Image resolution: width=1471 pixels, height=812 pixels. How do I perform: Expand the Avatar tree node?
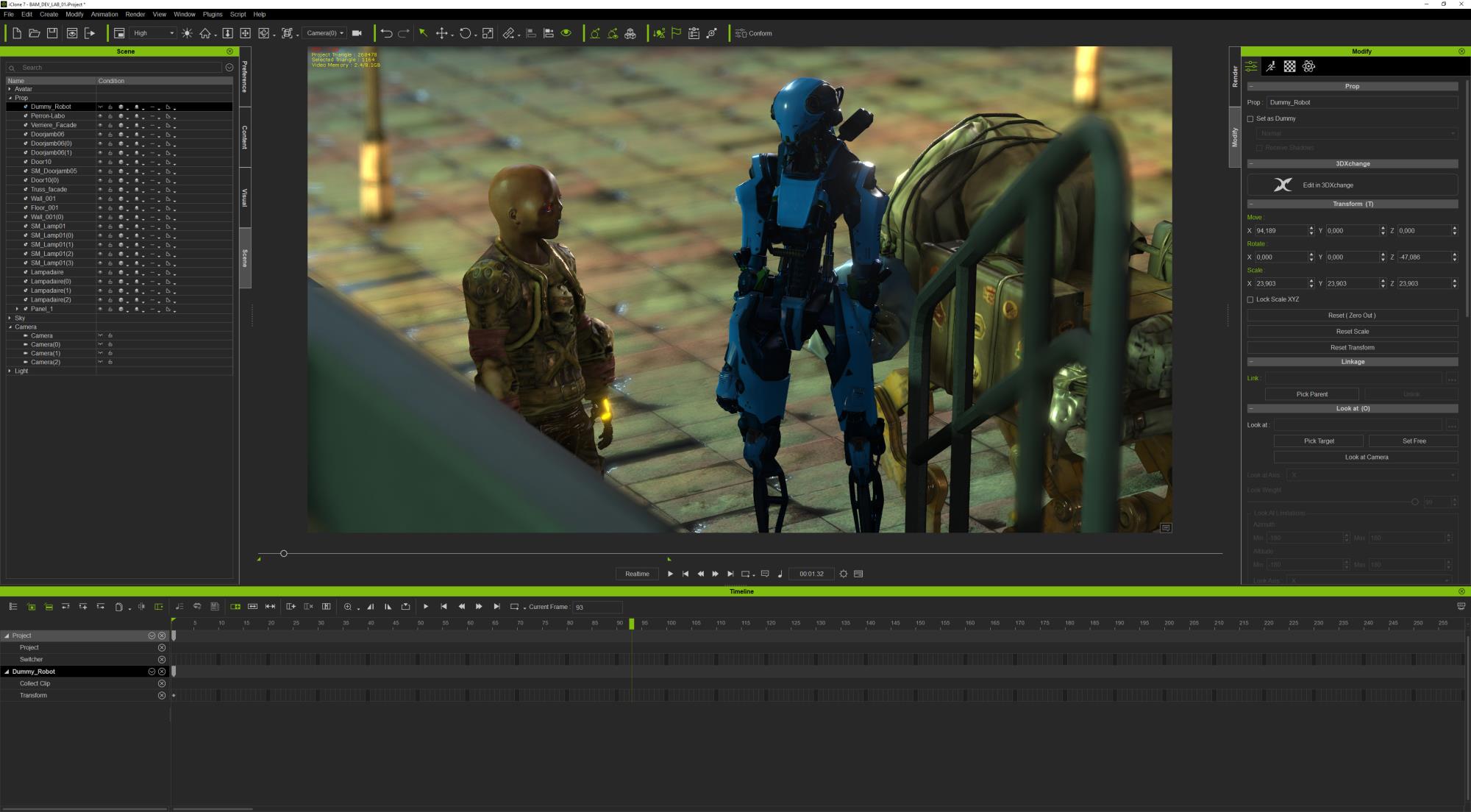click(10, 89)
